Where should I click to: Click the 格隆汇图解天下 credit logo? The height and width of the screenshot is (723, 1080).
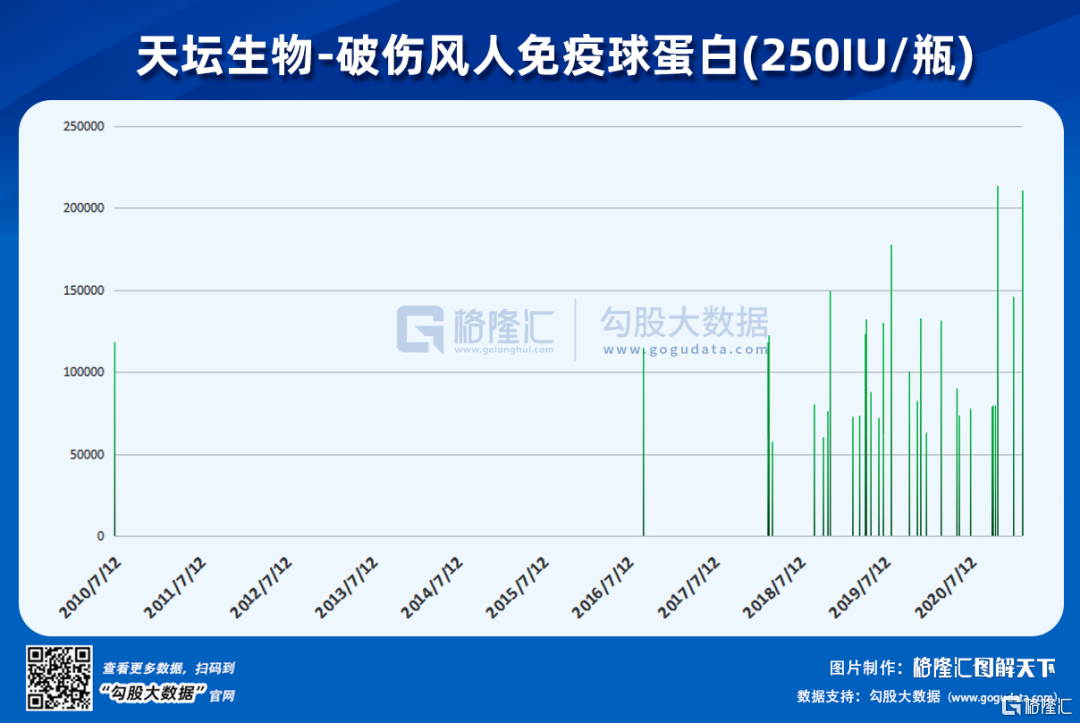pyautogui.click(x=984, y=667)
